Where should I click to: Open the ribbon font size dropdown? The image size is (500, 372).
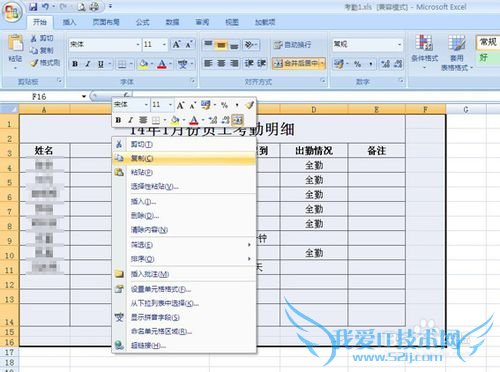point(164,44)
